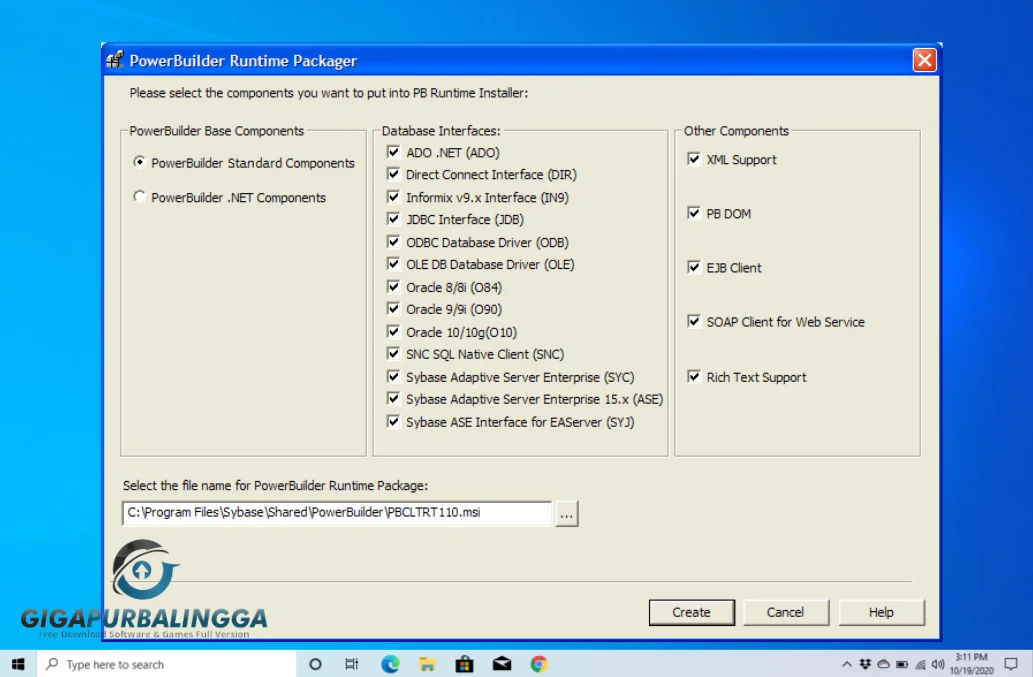The image size is (1033, 677).
Task: Toggle the JDBC Interface (JDB) checkbox
Action: pos(393,219)
